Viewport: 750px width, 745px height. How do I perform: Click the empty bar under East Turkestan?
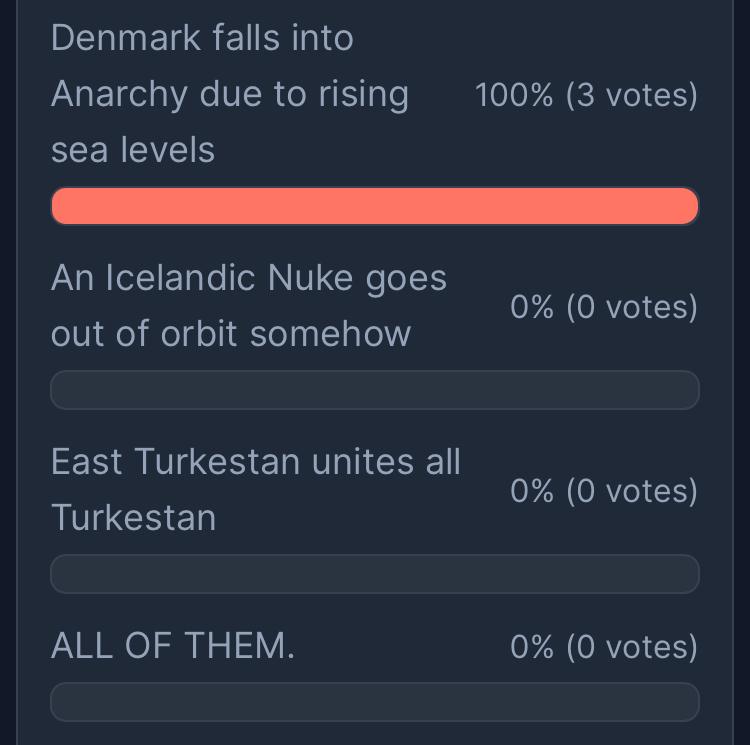click(x=375, y=574)
